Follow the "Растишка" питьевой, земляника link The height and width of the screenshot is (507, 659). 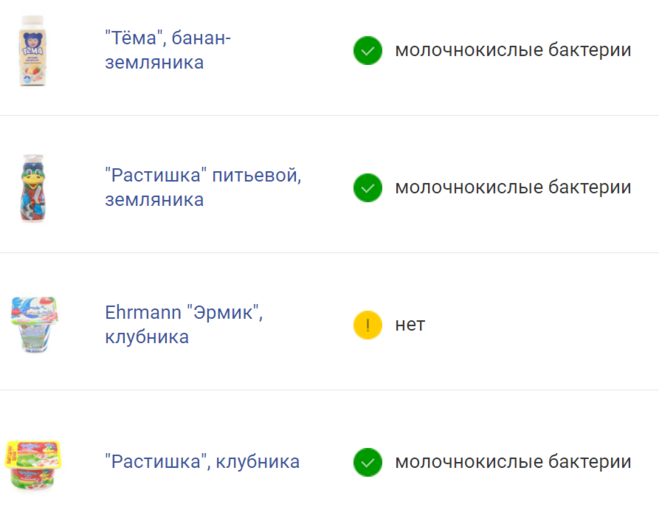[203, 187]
